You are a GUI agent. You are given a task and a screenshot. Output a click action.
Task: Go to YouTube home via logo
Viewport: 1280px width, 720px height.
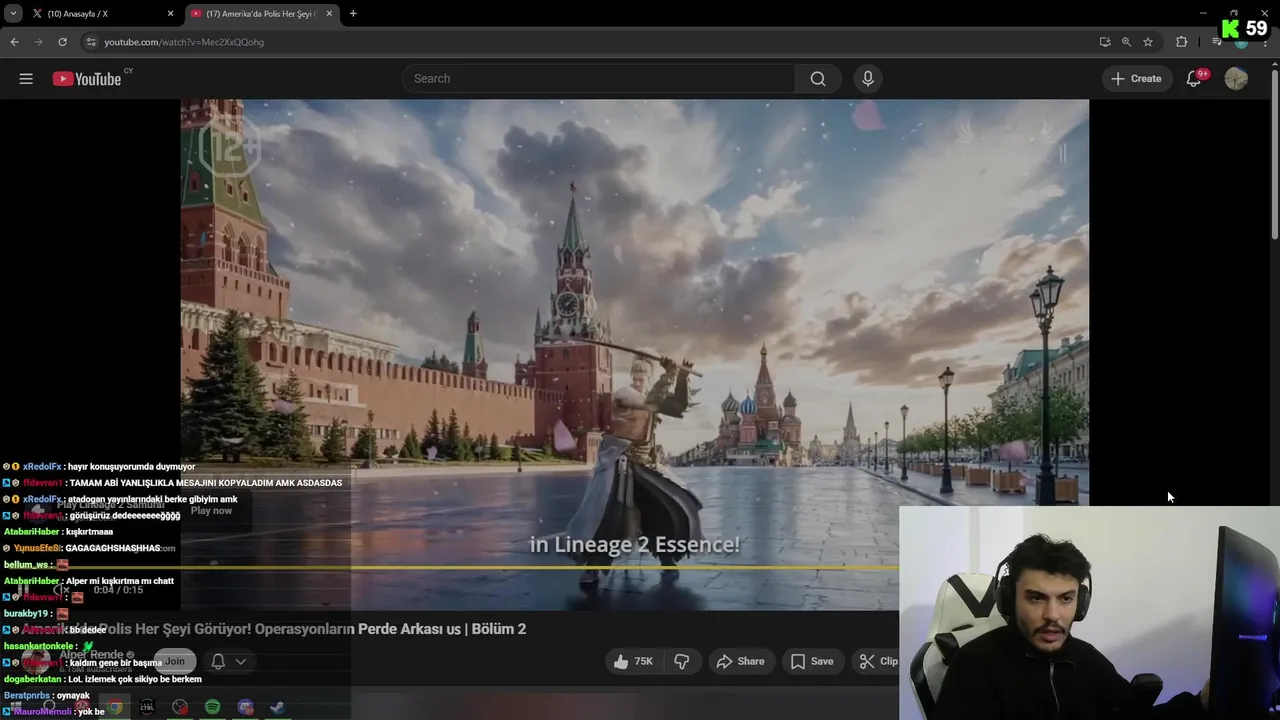[87, 79]
